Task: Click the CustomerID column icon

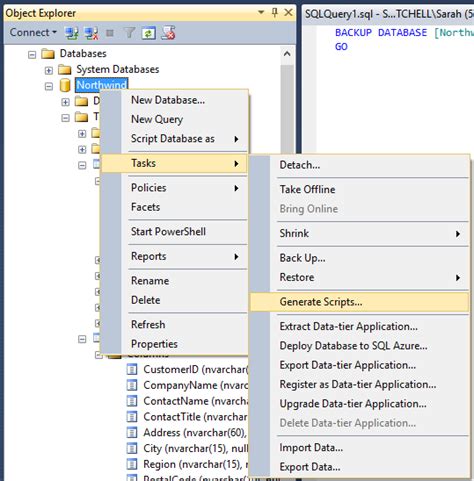Action: 132,369
